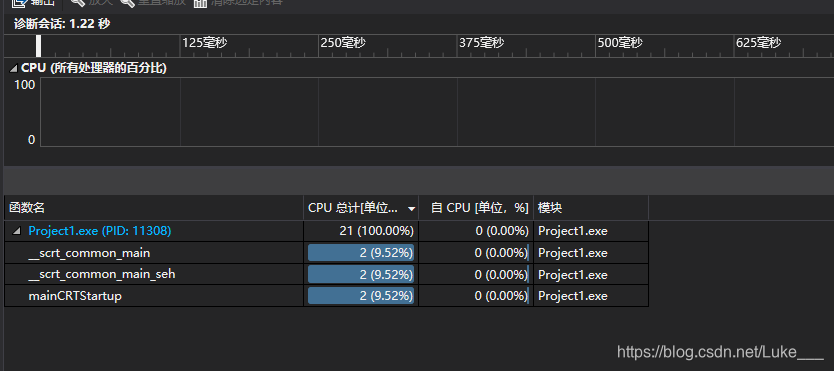The width and height of the screenshot is (834, 371).
Task: Click the 清除选定内容 clear selection chart icon
Action: pyautogui.click(x=200, y=3)
